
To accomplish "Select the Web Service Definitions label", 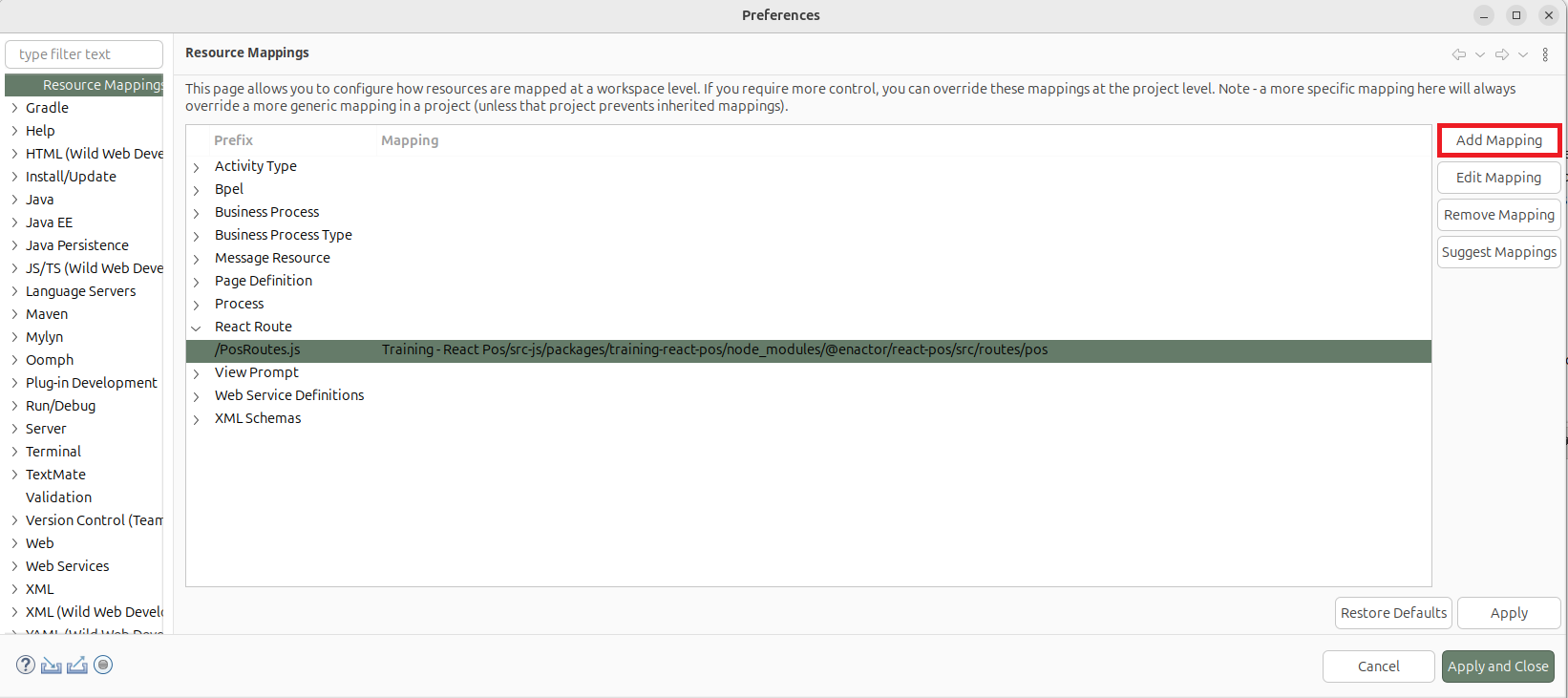I will tap(289, 395).
